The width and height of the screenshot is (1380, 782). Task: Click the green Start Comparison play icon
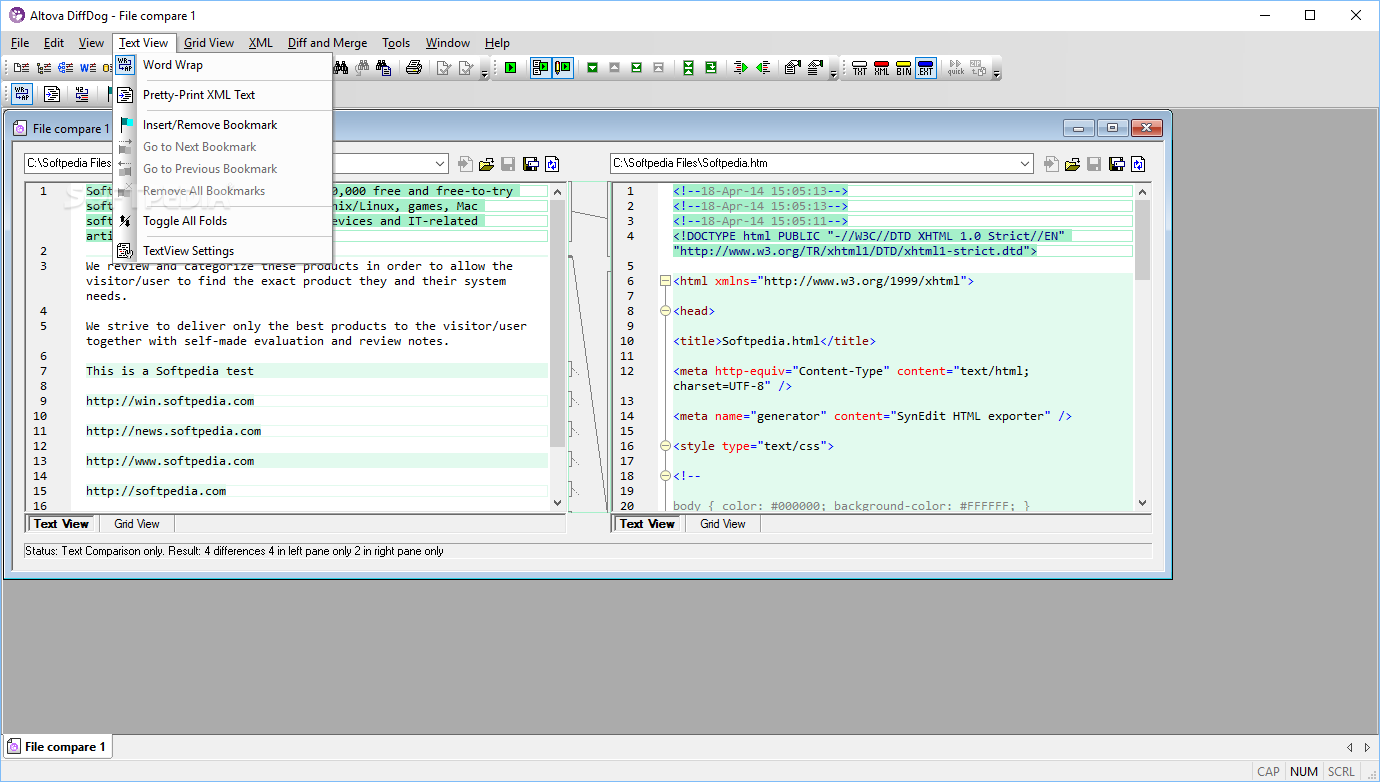[x=510, y=68]
